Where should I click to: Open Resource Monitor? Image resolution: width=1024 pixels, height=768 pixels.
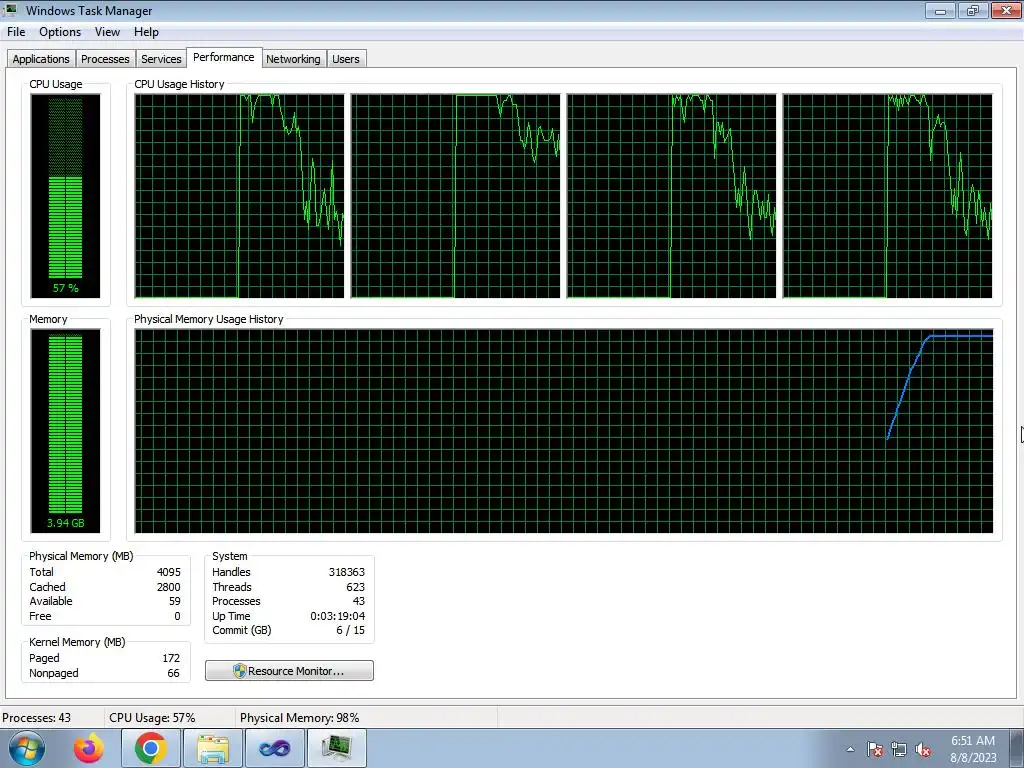click(x=289, y=671)
